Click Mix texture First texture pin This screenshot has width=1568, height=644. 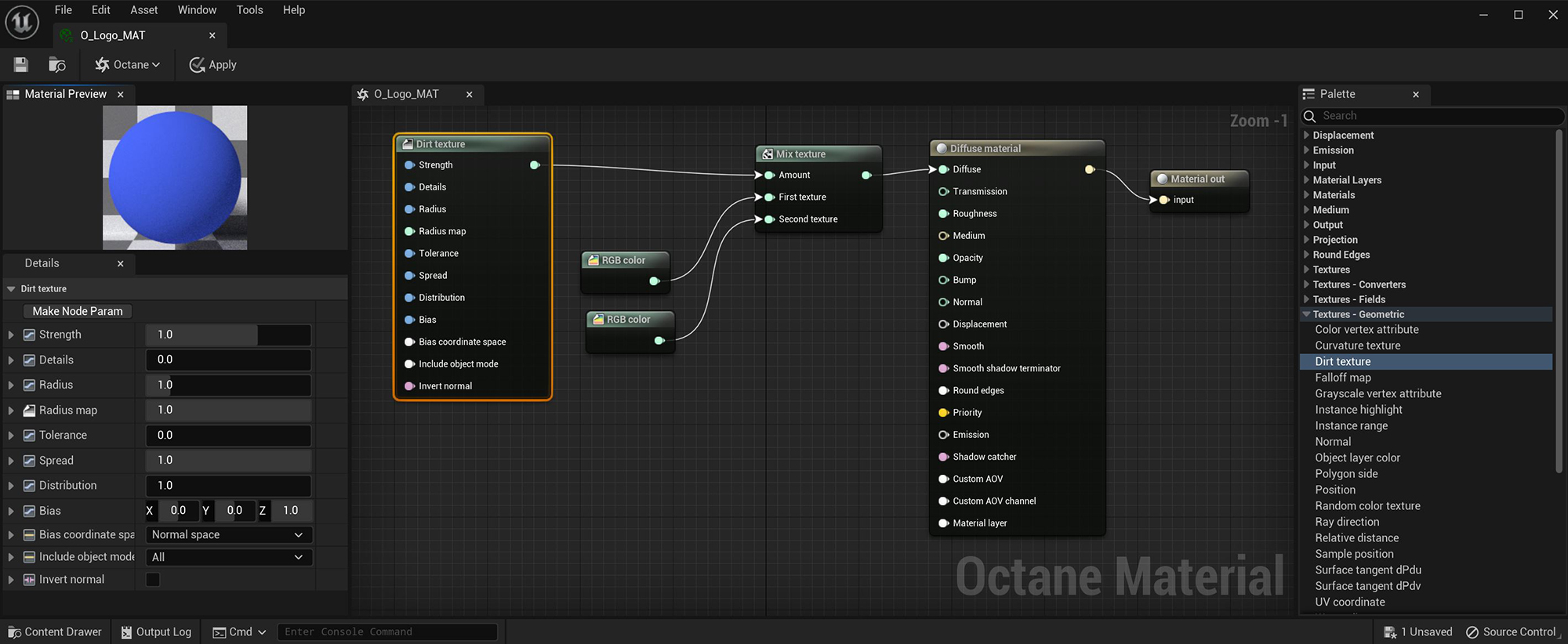point(769,197)
